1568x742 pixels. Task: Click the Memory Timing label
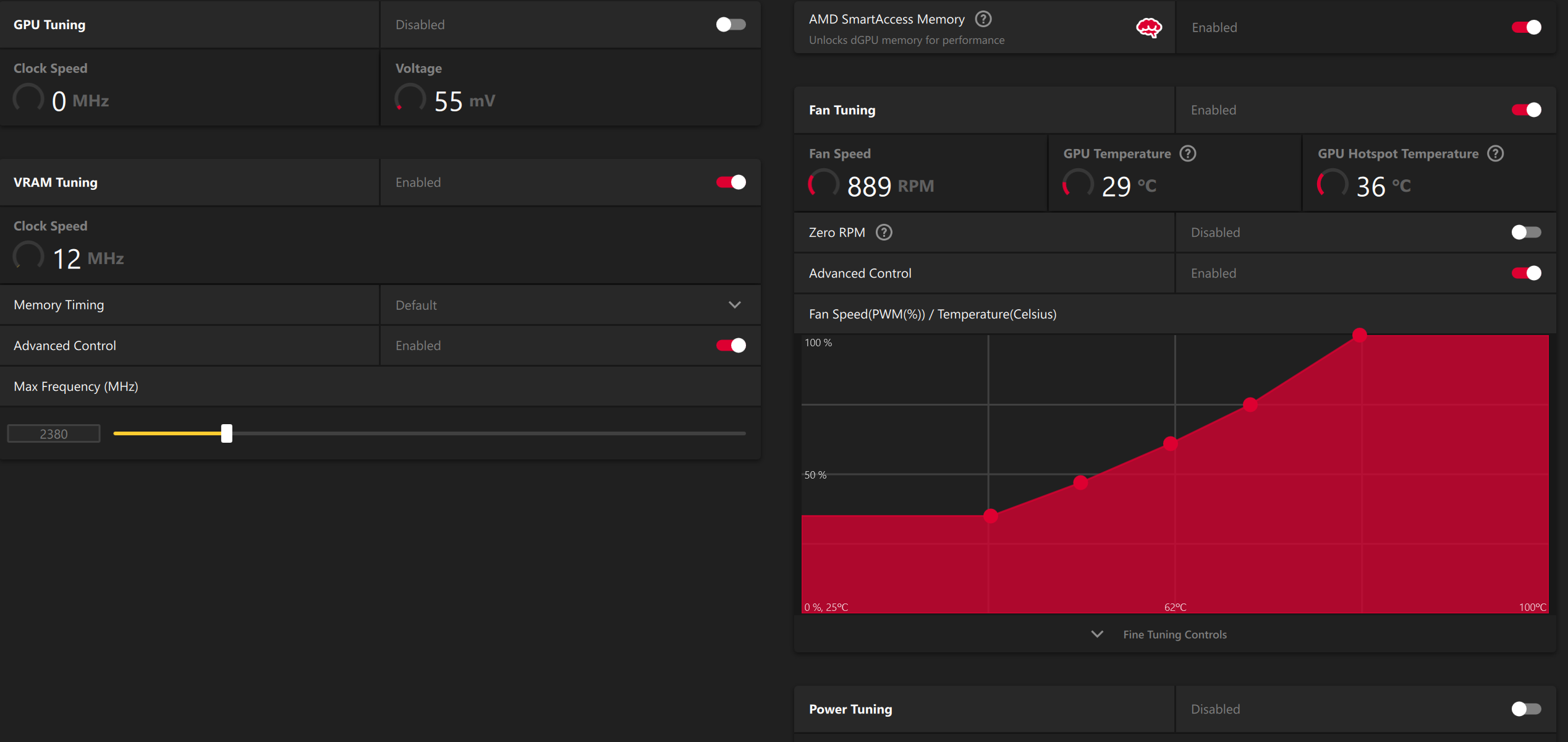click(59, 305)
